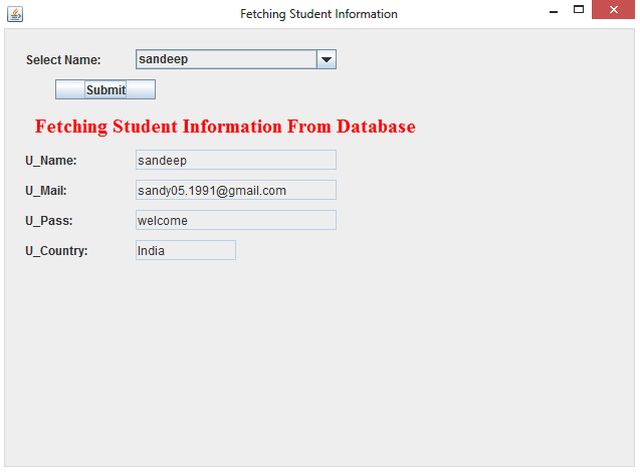Click the red Fetching Student Information heading
The width and height of the screenshot is (640, 472).
coord(225,127)
